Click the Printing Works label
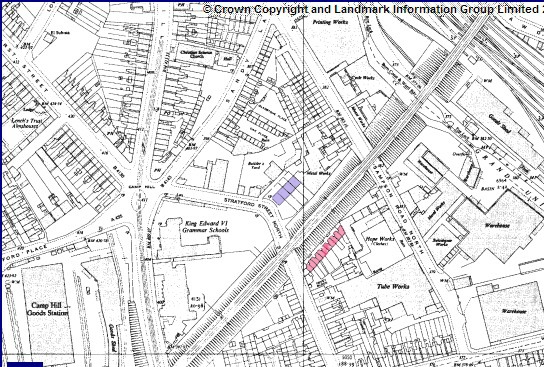The height and width of the screenshot is (367, 544). (x=331, y=22)
